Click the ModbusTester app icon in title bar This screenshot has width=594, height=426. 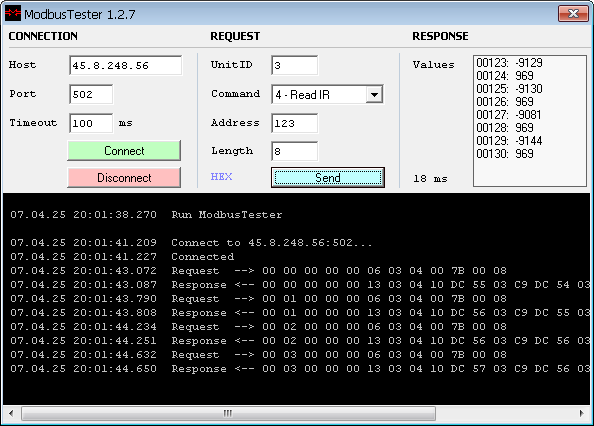[13, 14]
